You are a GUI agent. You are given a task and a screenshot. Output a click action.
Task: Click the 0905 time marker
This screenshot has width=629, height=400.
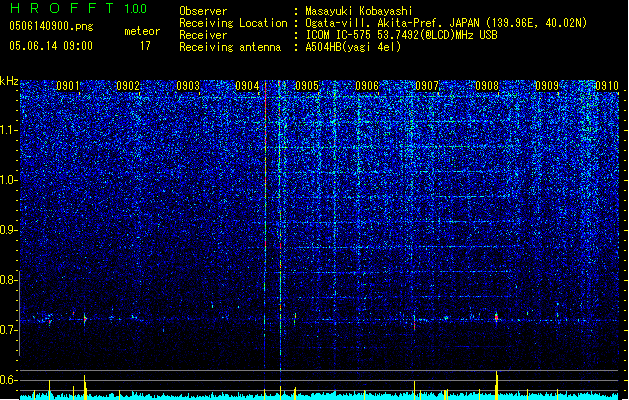tap(307, 86)
